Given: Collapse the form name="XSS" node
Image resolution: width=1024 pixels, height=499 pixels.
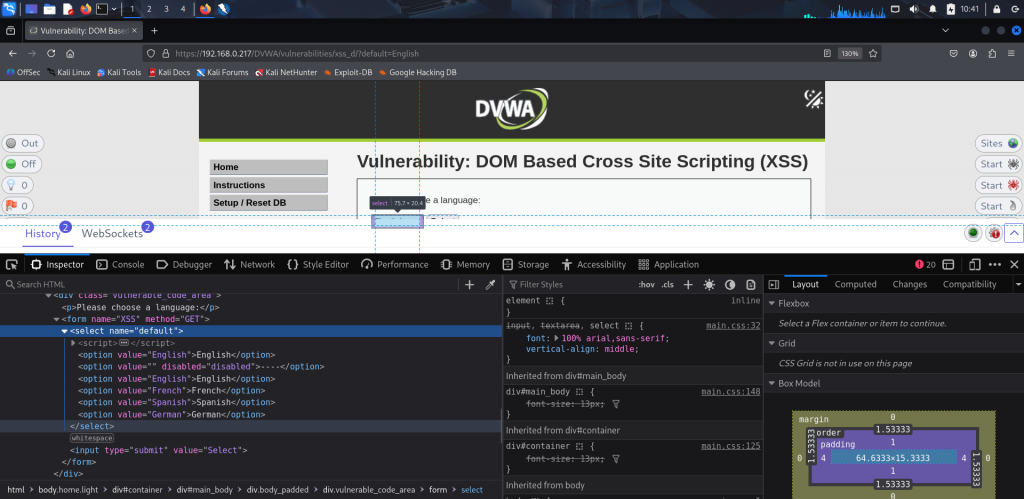Looking at the screenshot, I should (56, 319).
